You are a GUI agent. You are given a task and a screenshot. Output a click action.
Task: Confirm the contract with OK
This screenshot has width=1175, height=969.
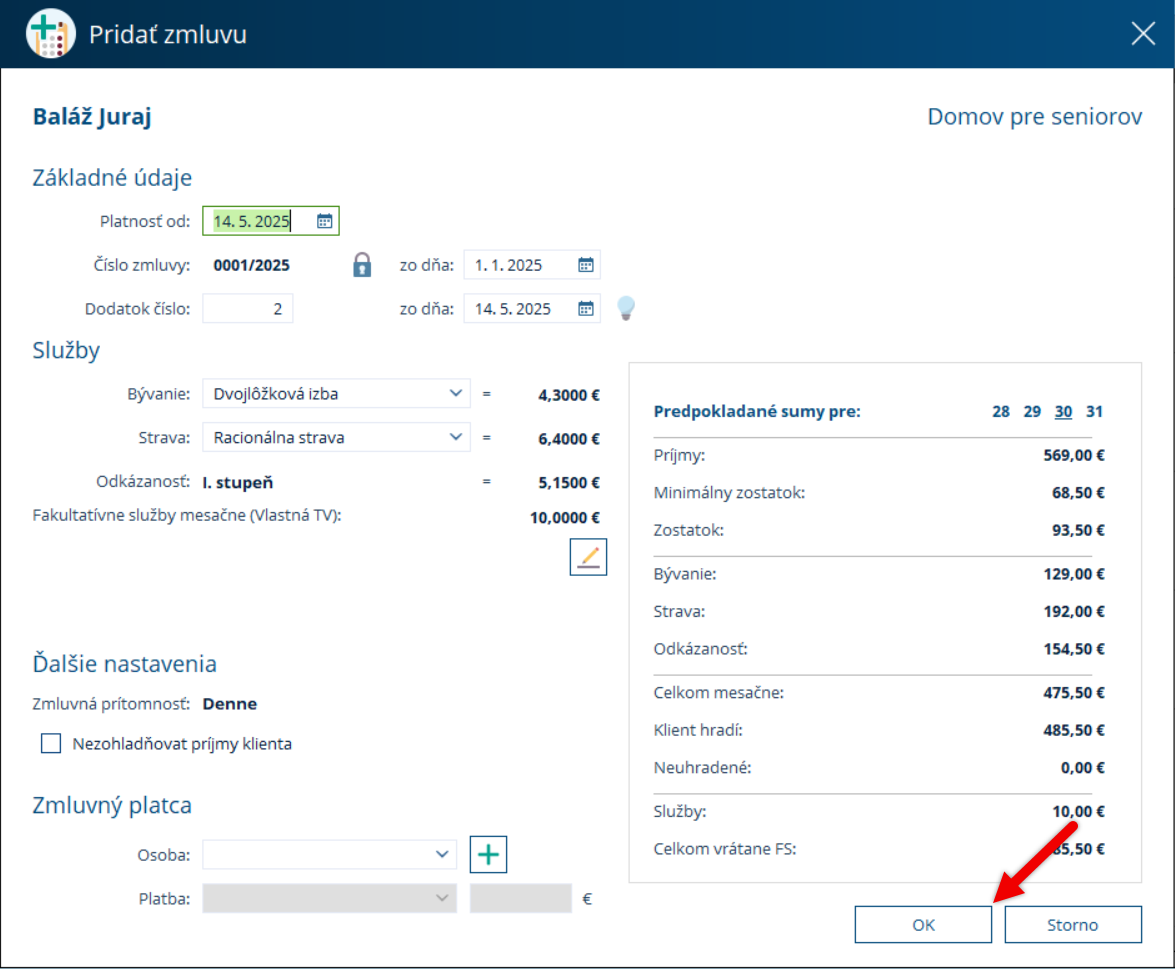[923, 925]
